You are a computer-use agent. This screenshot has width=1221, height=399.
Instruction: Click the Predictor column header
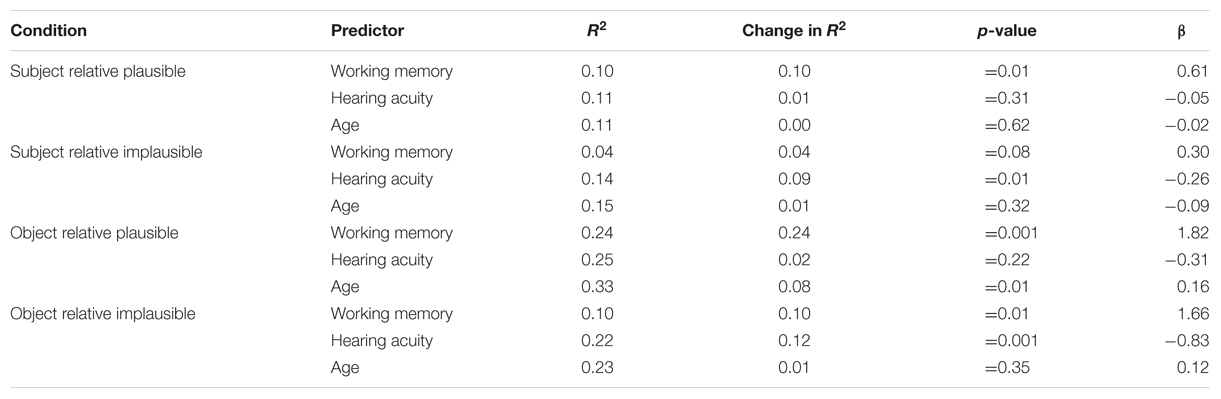click(x=367, y=31)
